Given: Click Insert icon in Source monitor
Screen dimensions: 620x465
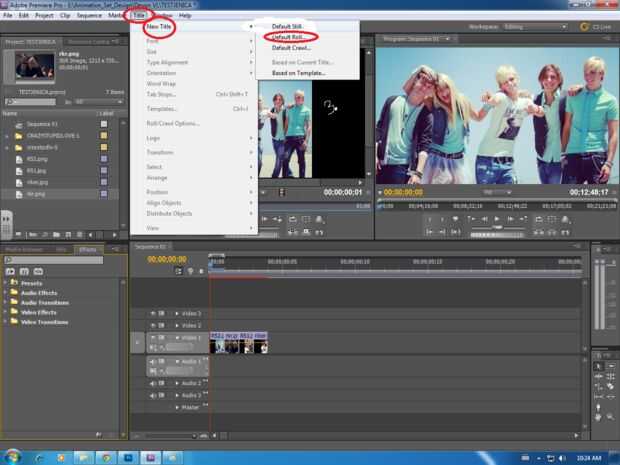Looking at the screenshot, I should pos(292,232).
